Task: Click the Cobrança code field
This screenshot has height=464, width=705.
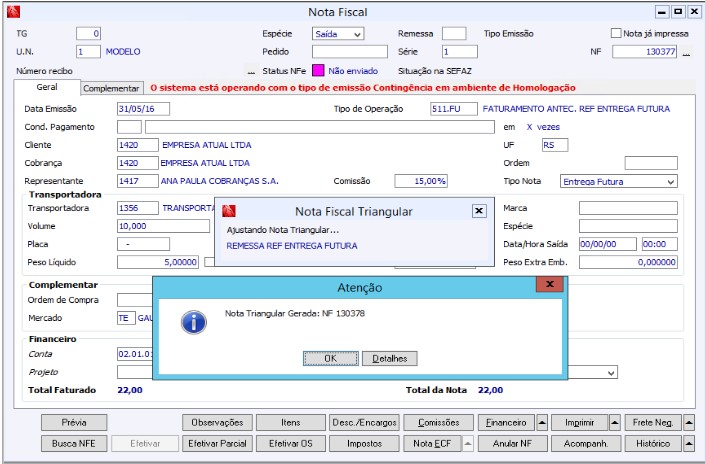Action: 138,163
